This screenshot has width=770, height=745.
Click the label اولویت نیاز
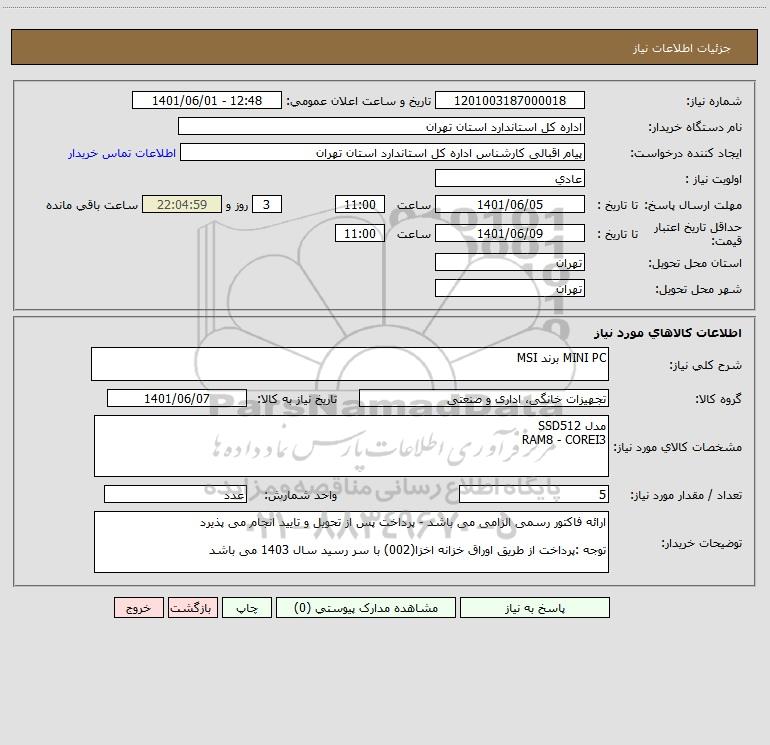click(x=714, y=180)
